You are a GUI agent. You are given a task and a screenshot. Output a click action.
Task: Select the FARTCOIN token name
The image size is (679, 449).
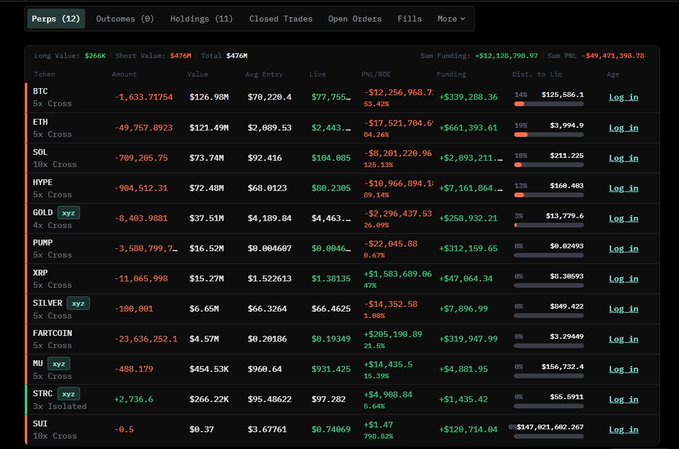[52, 333]
